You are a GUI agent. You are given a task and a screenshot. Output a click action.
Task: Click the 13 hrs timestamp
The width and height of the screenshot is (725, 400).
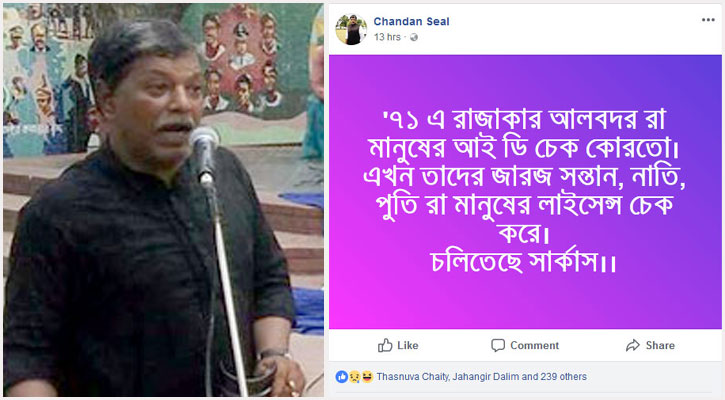(387, 37)
